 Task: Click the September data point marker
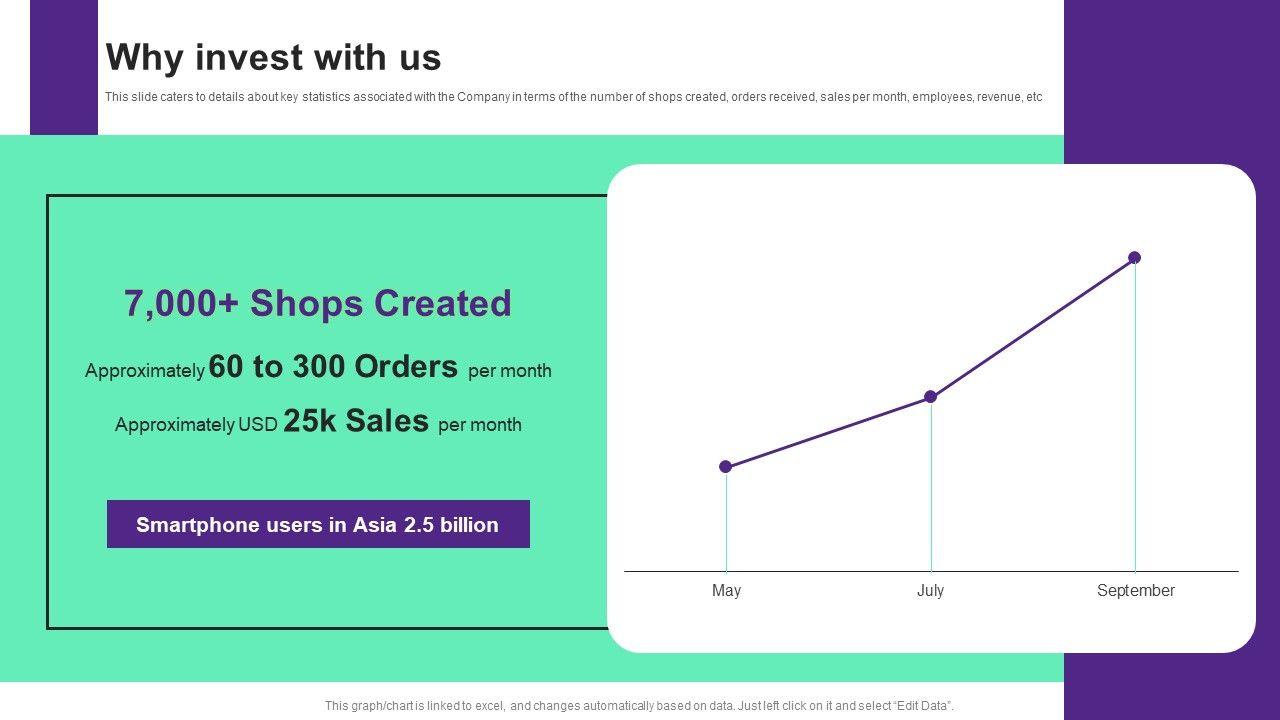pos(1134,258)
